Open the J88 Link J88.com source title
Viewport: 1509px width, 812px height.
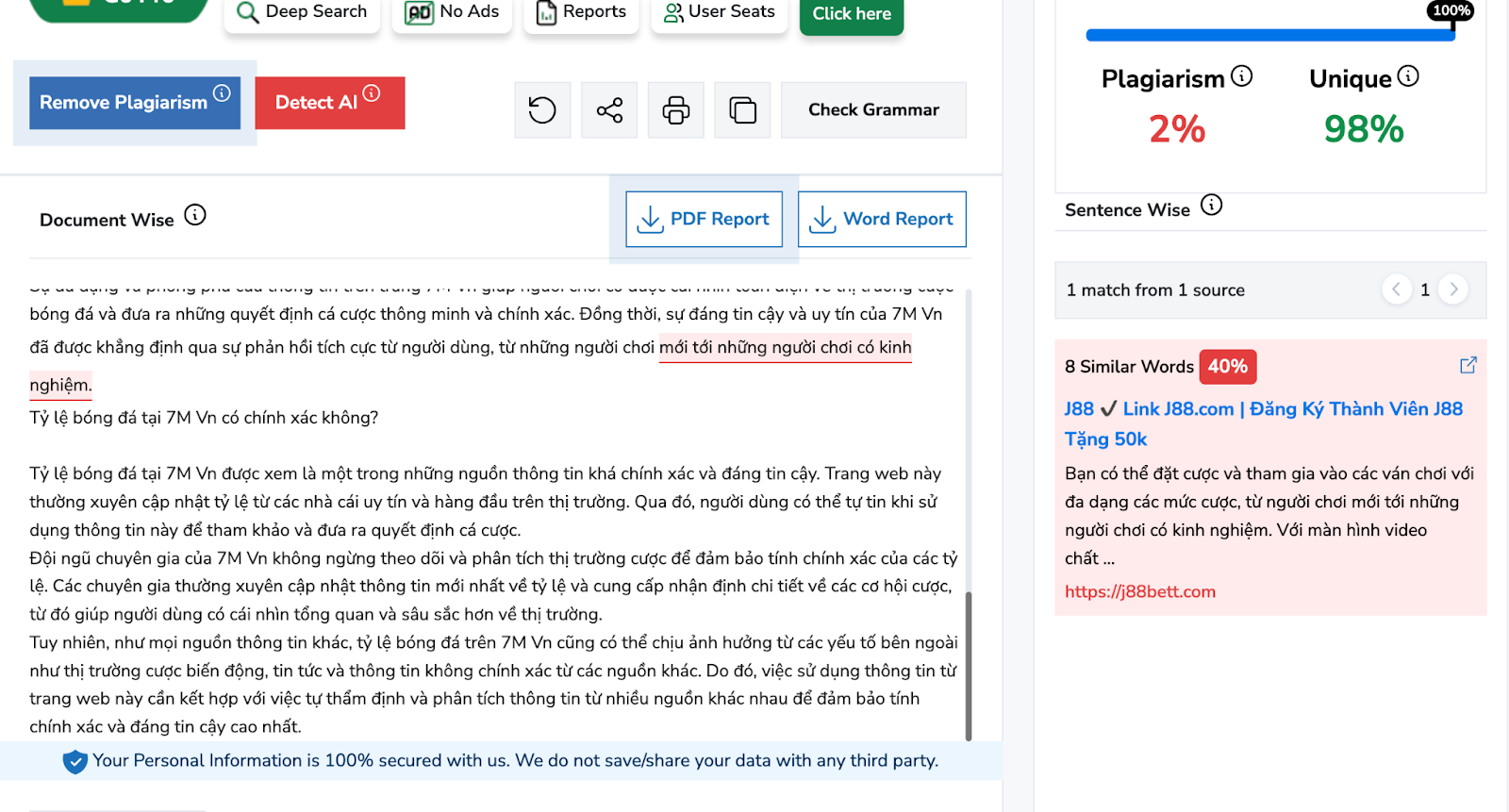pos(1264,423)
